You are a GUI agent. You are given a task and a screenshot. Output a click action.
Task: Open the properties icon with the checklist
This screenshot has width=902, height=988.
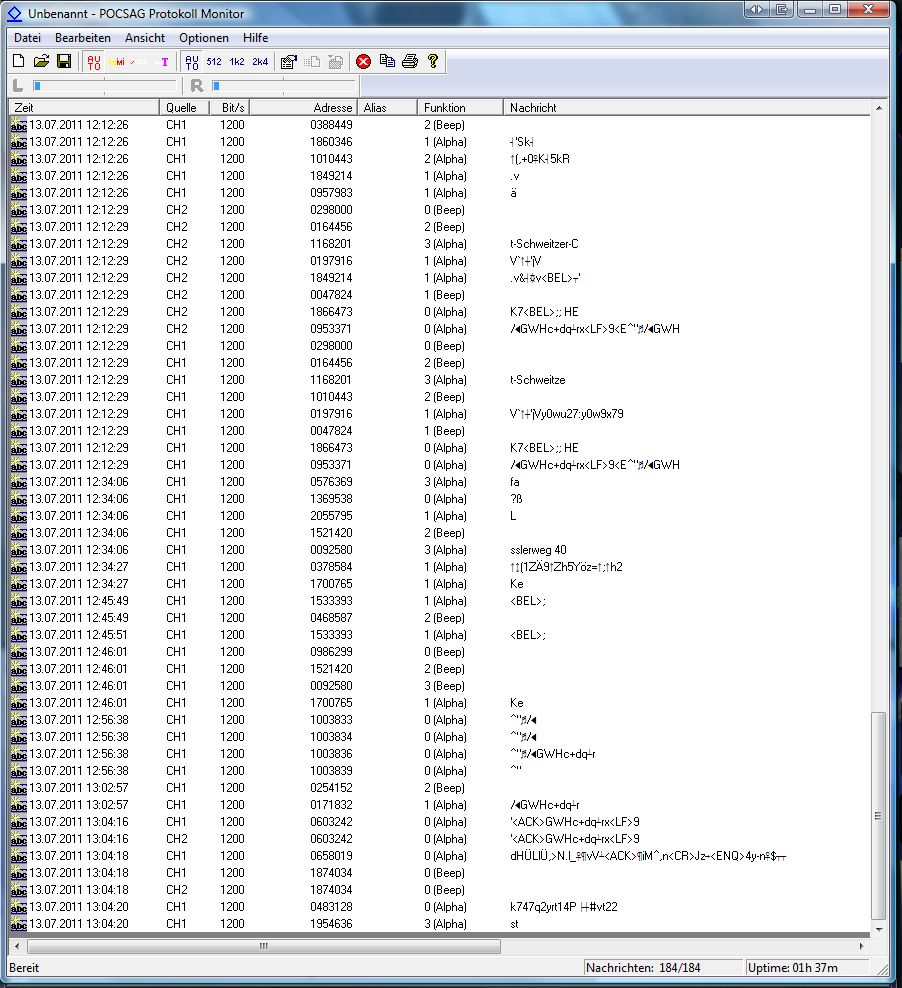pyautogui.click(x=288, y=62)
